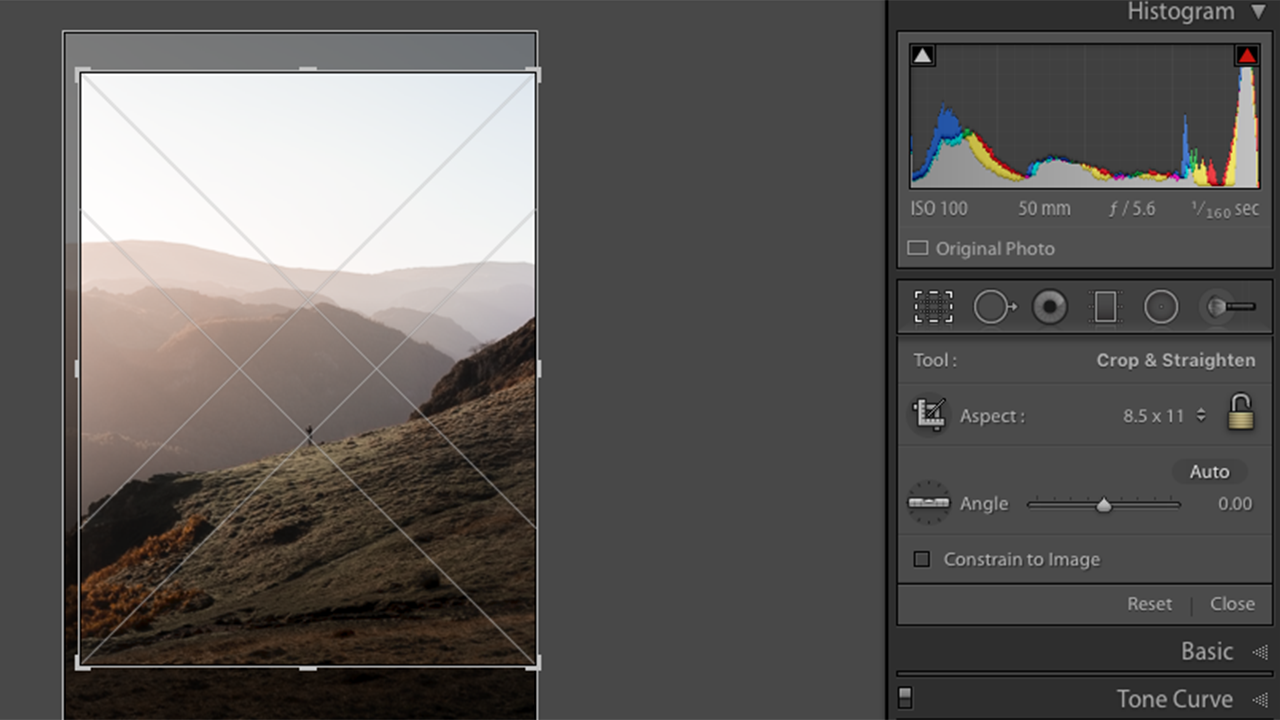This screenshot has height=720, width=1280.
Task: Select the Red Eye Correction tool
Action: (1050, 307)
